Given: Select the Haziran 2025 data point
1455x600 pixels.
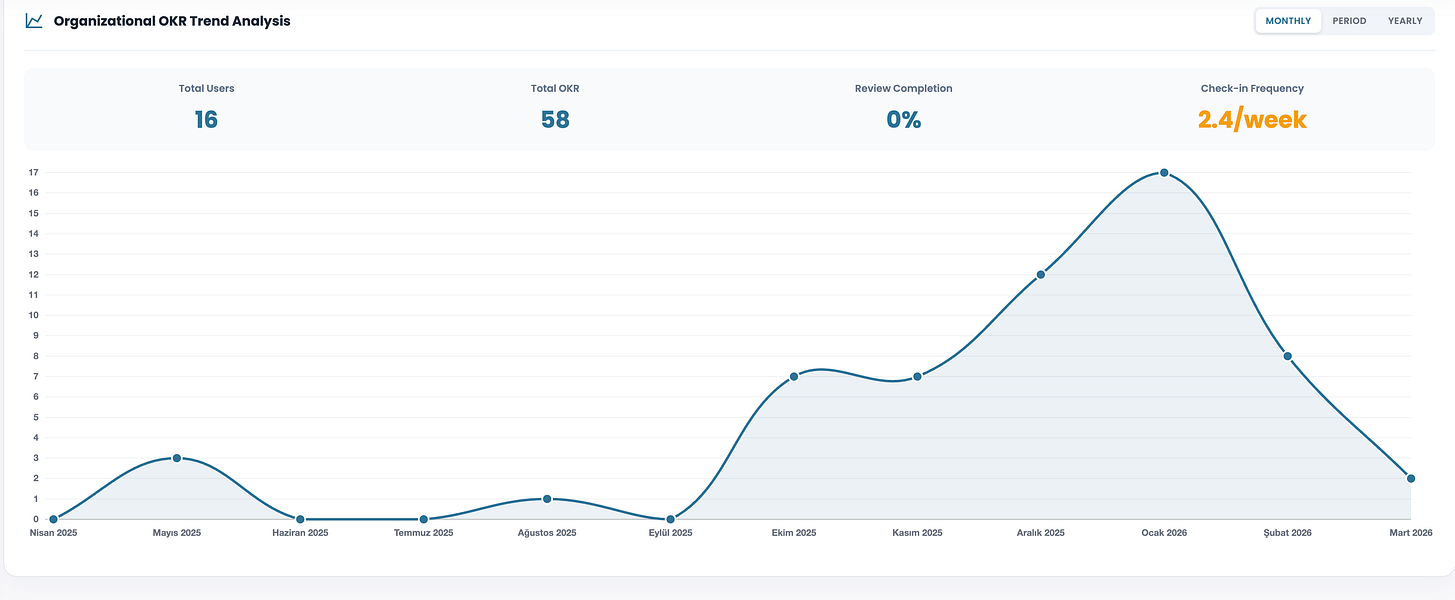Looking at the screenshot, I should coord(300,519).
